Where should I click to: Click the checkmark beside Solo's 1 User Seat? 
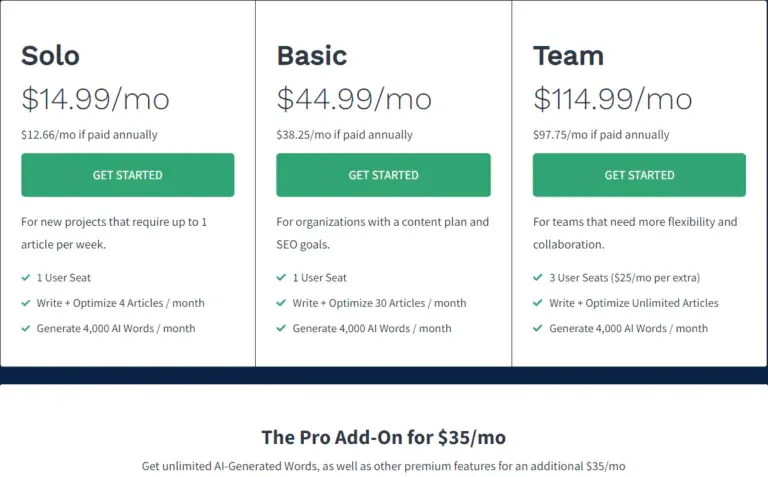pos(25,277)
